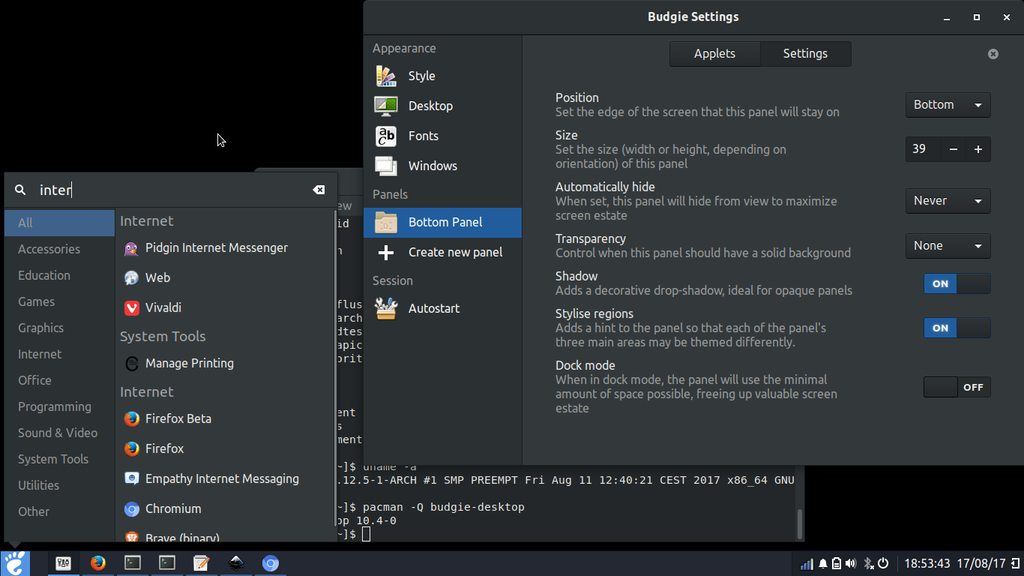
Task: Open Inkscape from the taskbar
Action: (x=237, y=562)
